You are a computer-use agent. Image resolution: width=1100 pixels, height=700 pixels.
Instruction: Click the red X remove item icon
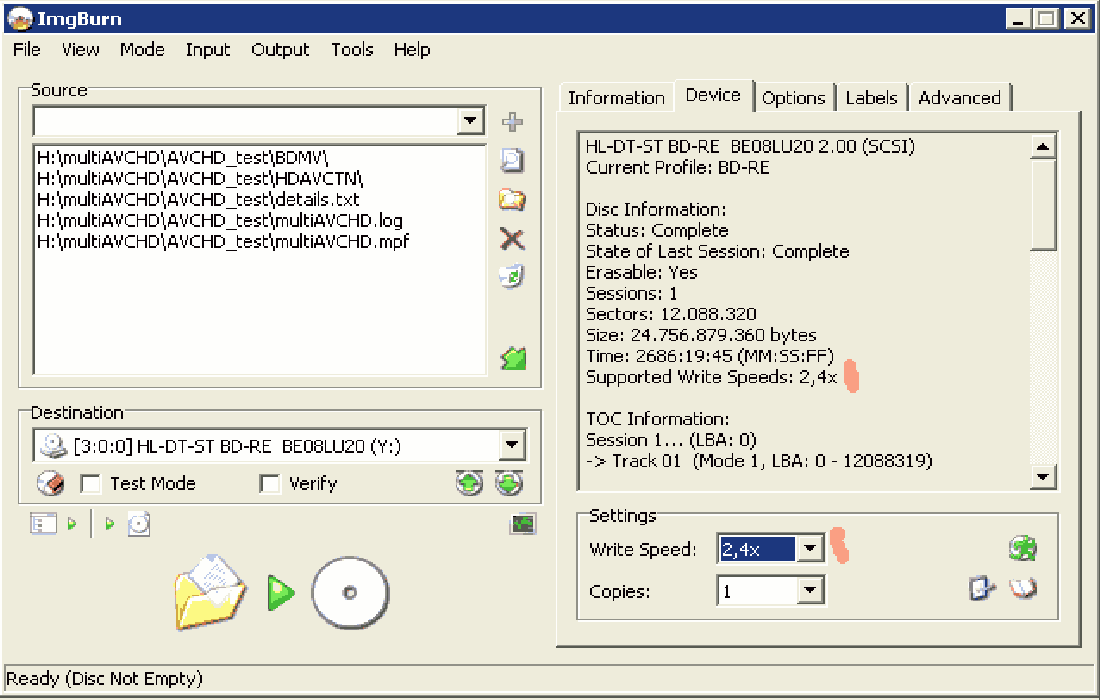coord(512,238)
